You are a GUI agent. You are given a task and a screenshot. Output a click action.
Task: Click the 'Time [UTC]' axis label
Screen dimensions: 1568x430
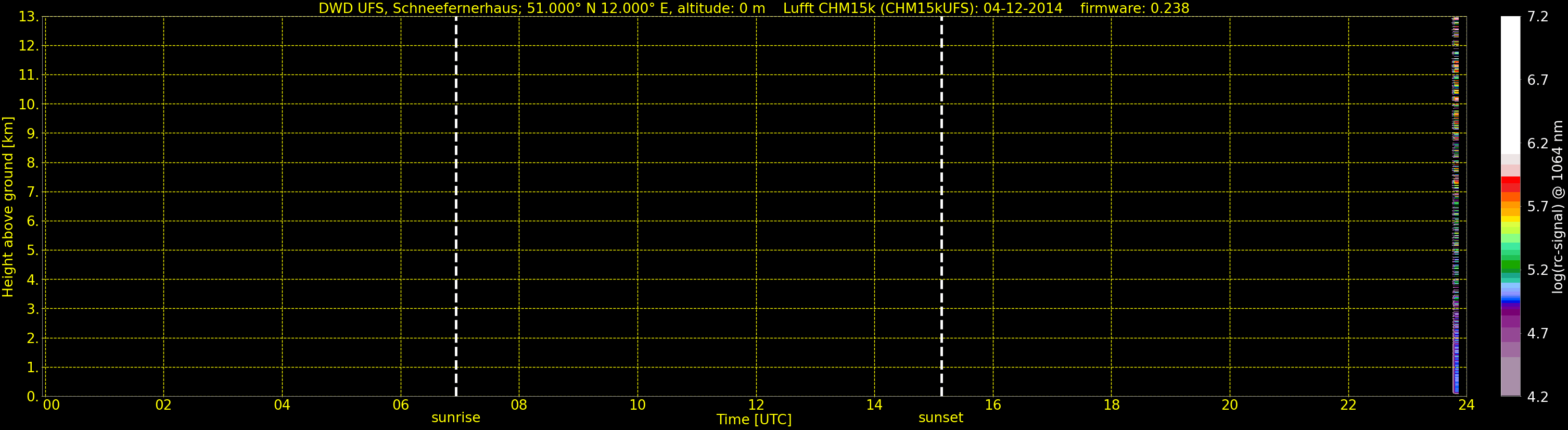tap(754, 420)
